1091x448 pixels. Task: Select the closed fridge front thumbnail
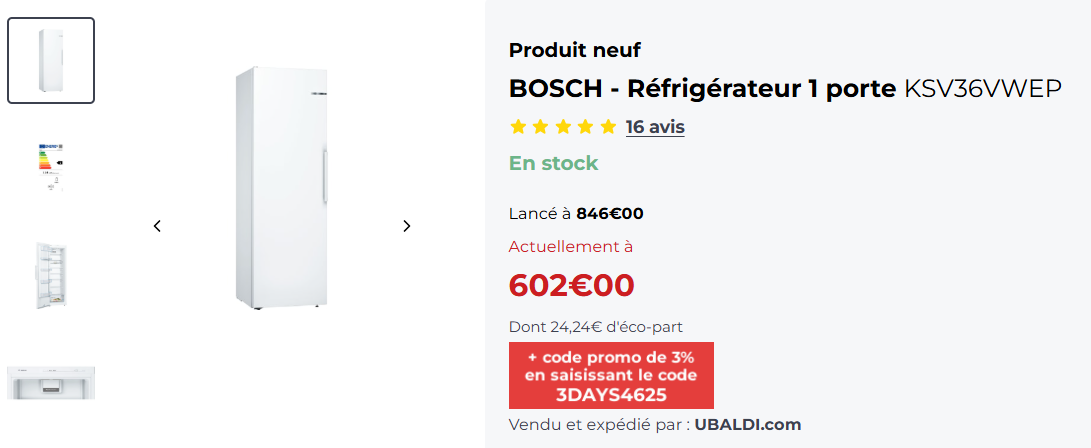point(51,61)
